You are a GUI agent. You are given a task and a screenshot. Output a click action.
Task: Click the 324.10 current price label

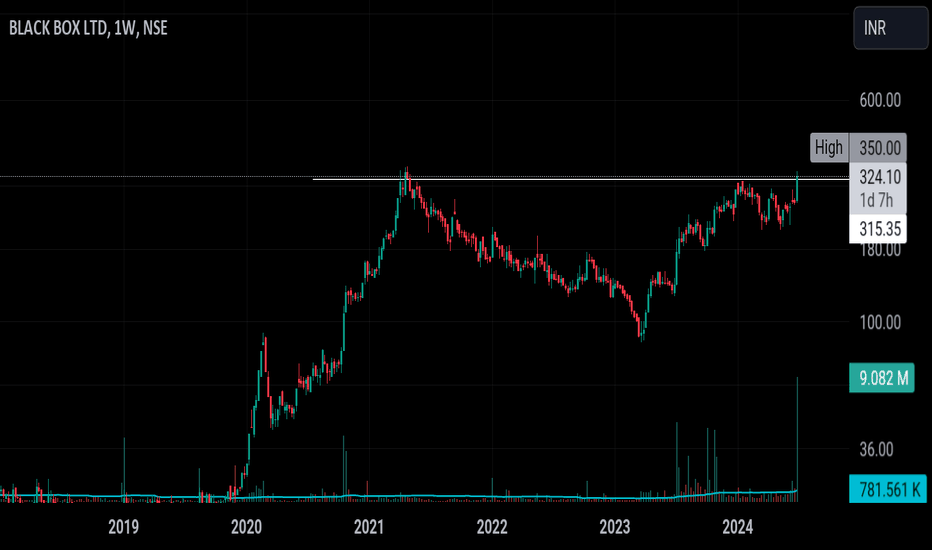pyautogui.click(x=880, y=177)
